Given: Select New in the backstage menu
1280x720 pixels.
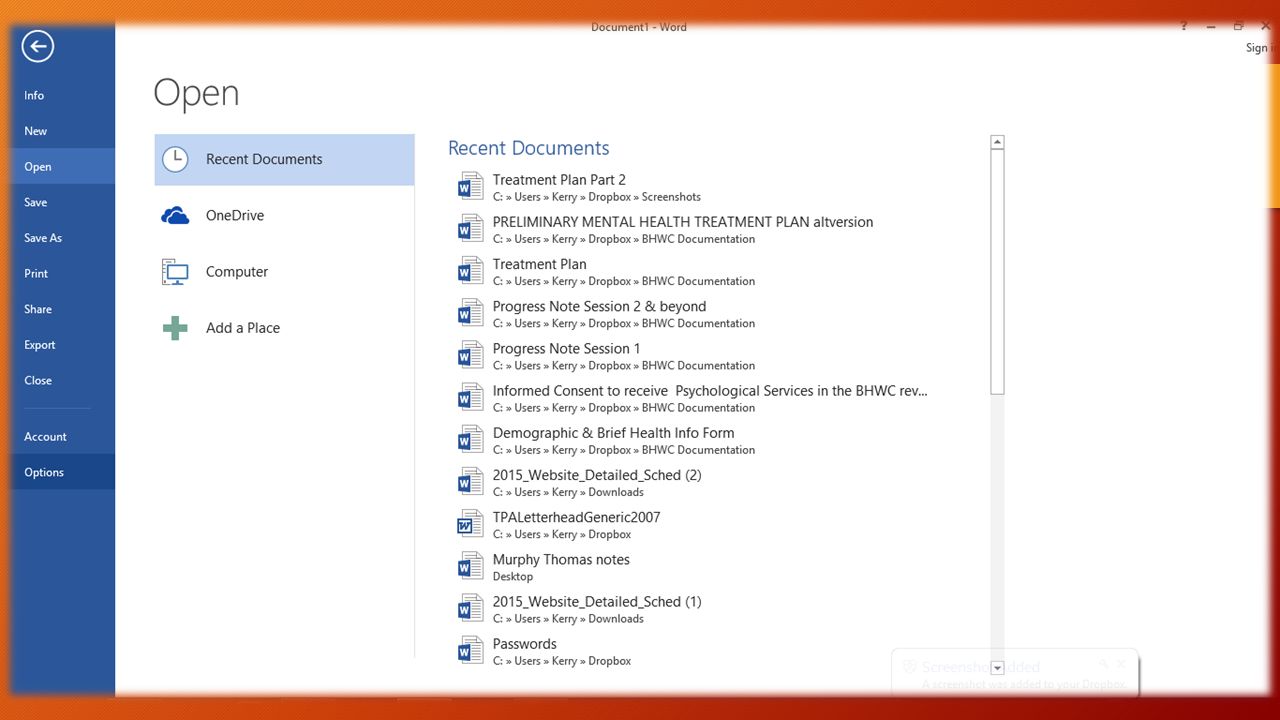Looking at the screenshot, I should 63,131.
